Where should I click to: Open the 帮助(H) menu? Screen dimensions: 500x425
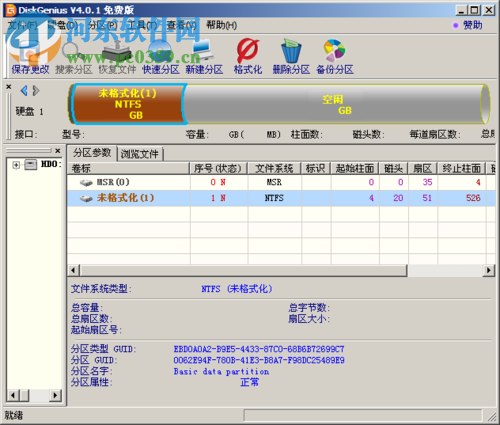pos(221,25)
